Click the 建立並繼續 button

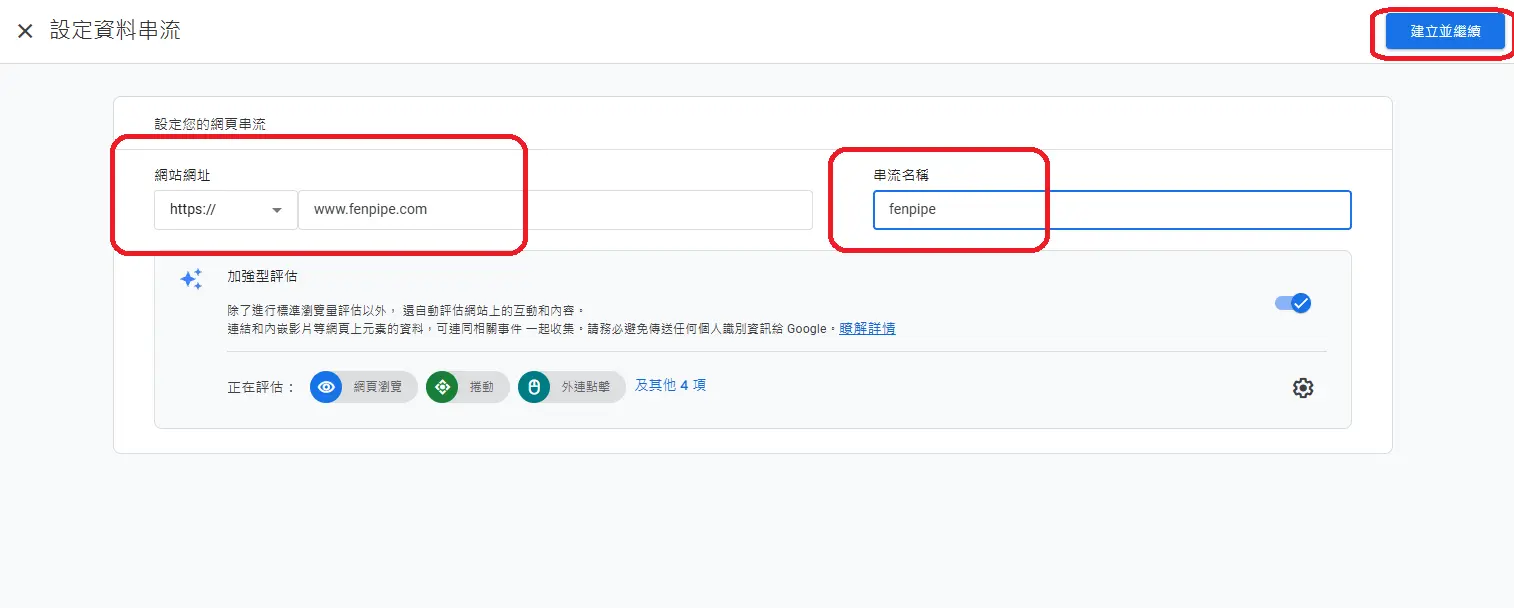1444,31
